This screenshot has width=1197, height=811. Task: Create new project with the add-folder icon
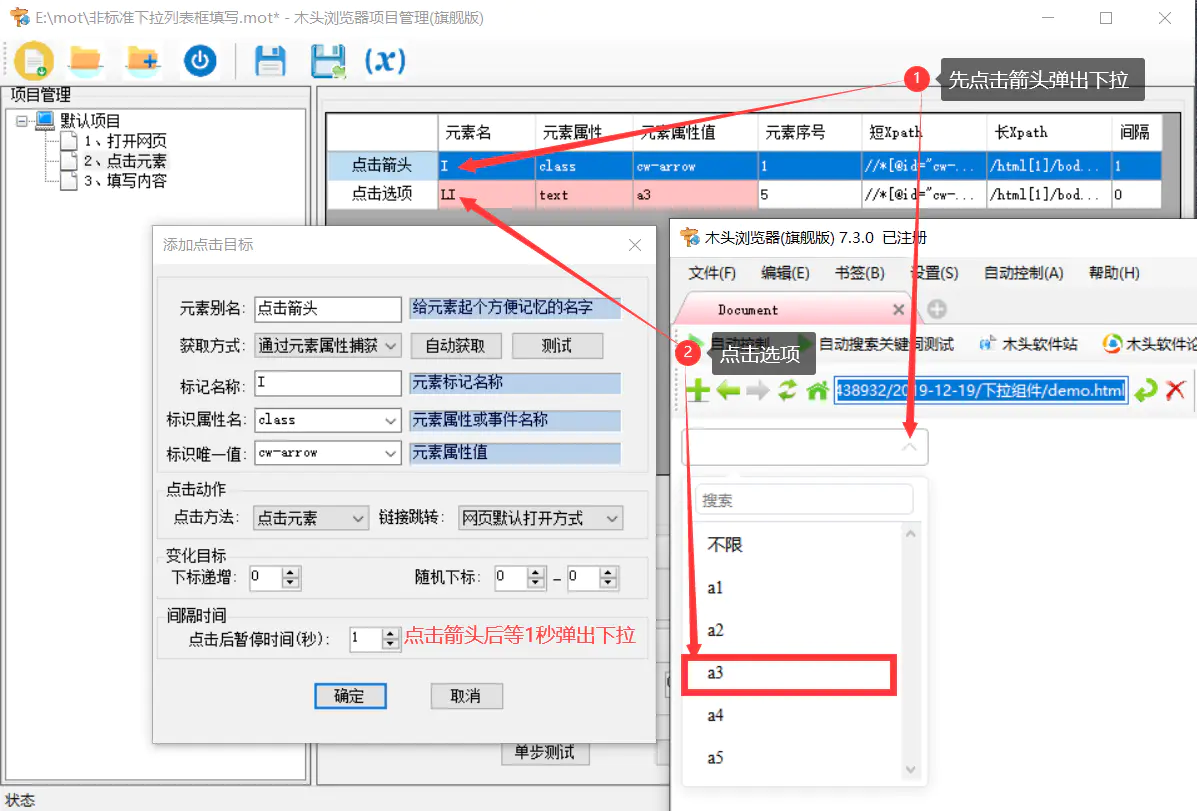click(x=141, y=60)
